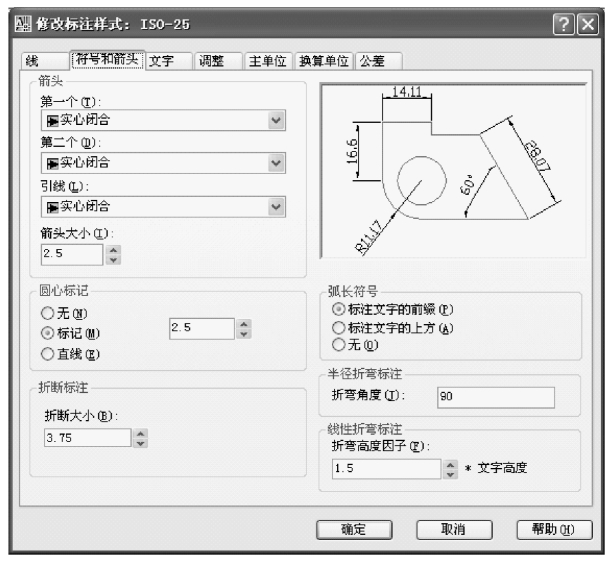611x561 pixels.
Task: Decrease 折弯高度因子 with the down arrow
Action: pos(450,474)
